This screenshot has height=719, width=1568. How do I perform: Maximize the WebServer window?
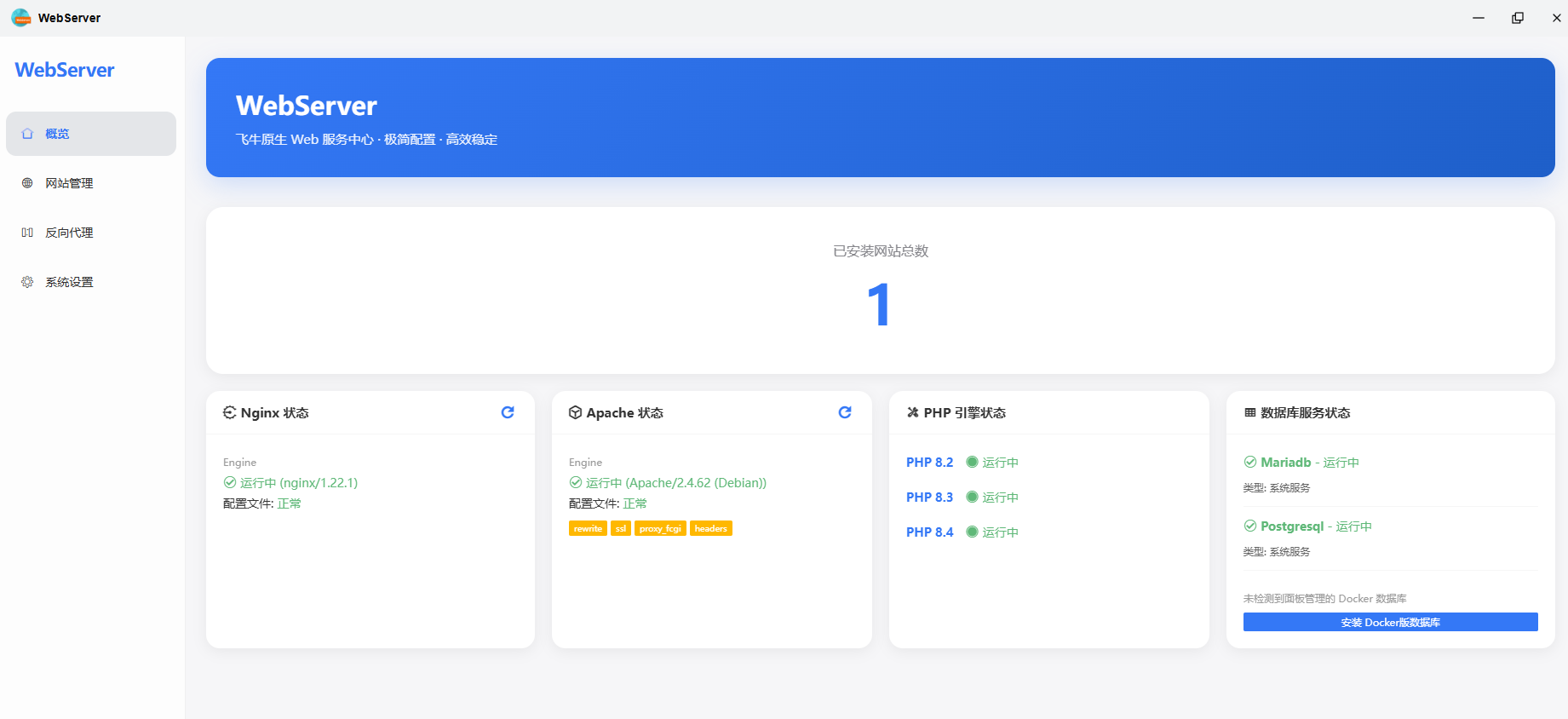click(x=1518, y=18)
